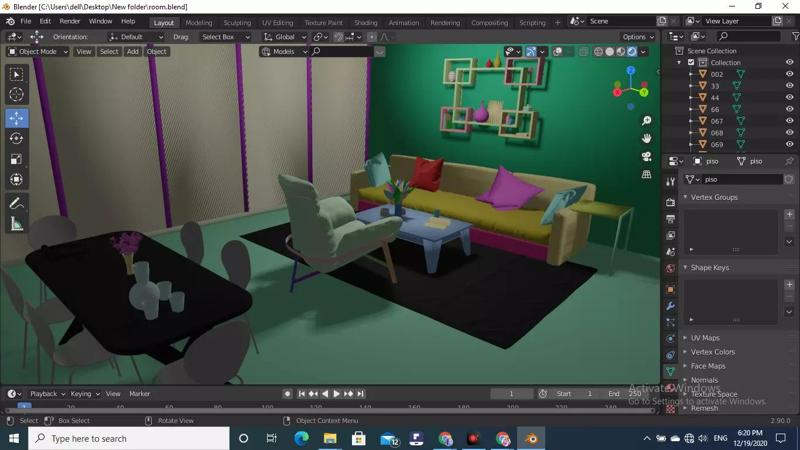Click the navigation gizmo Z axis
Screen dimensions: 800x450
631,70
